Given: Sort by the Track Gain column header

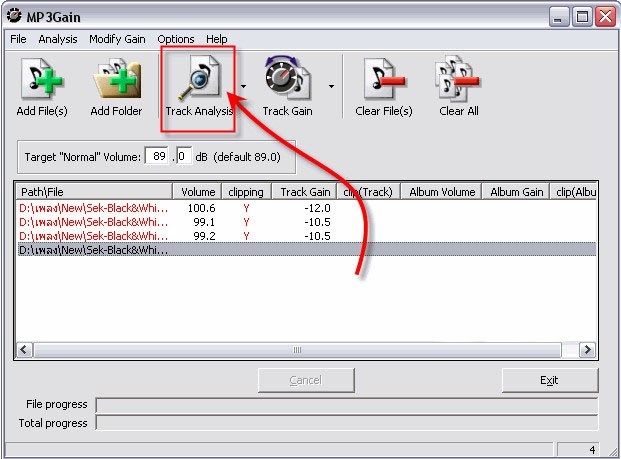Looking at the screenshot, I should [x=304, y=192].
